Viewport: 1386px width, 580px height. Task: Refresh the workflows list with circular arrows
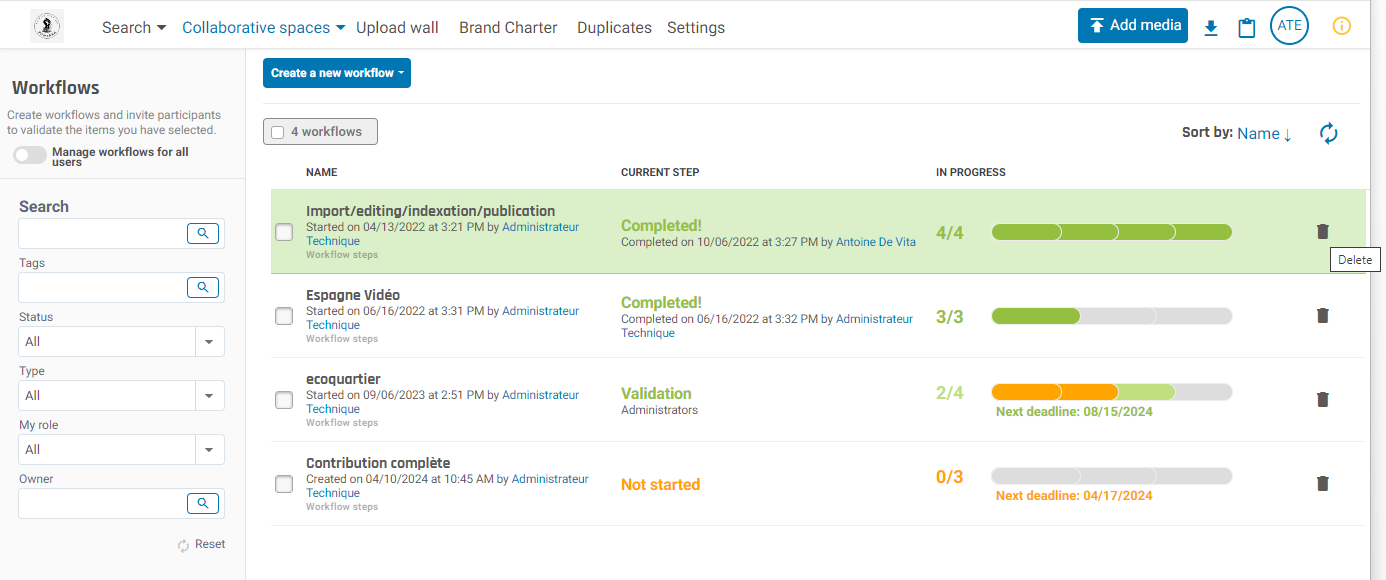point(1328,133)
